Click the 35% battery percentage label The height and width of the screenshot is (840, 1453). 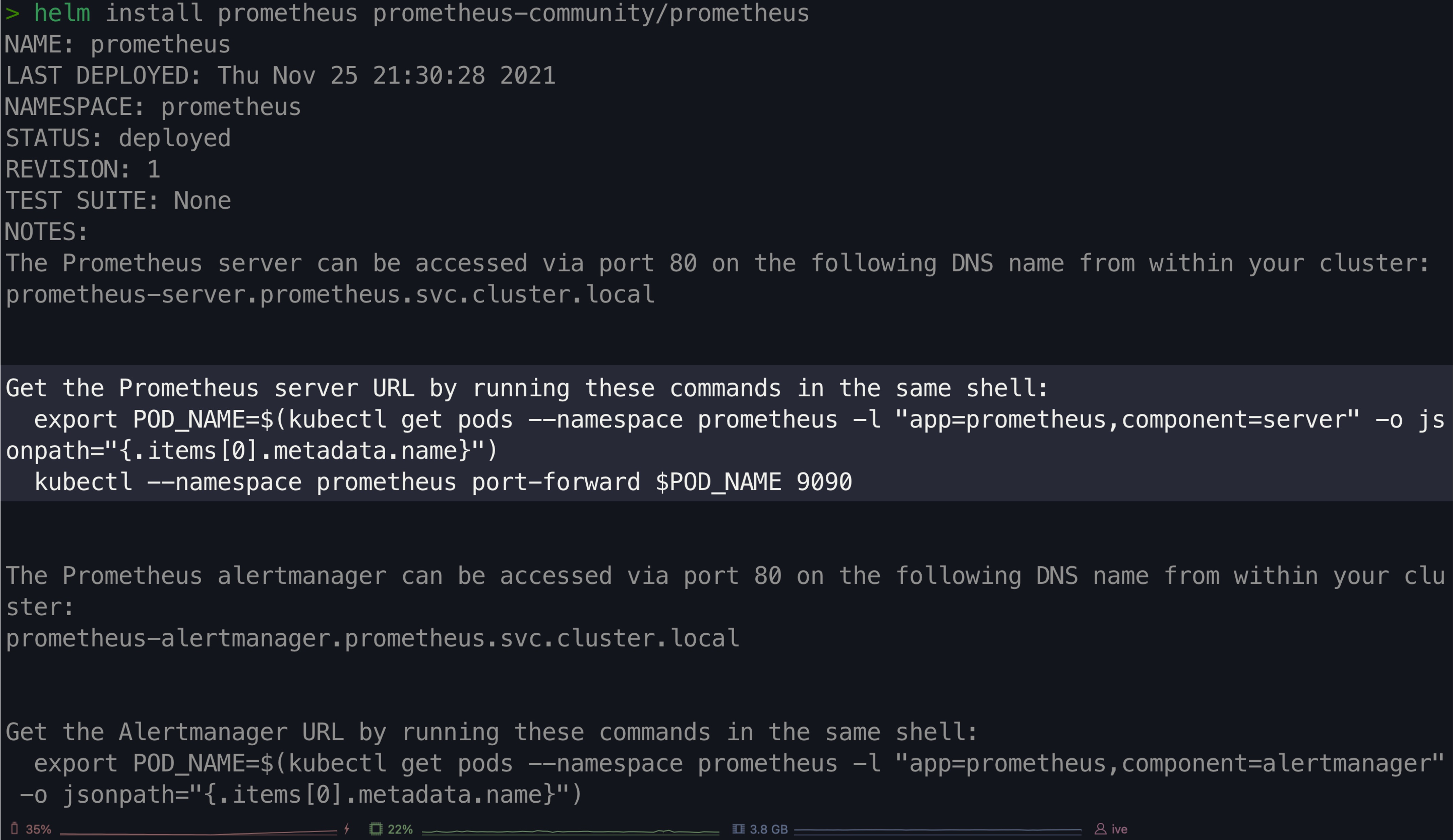click(x=39, y=829)
